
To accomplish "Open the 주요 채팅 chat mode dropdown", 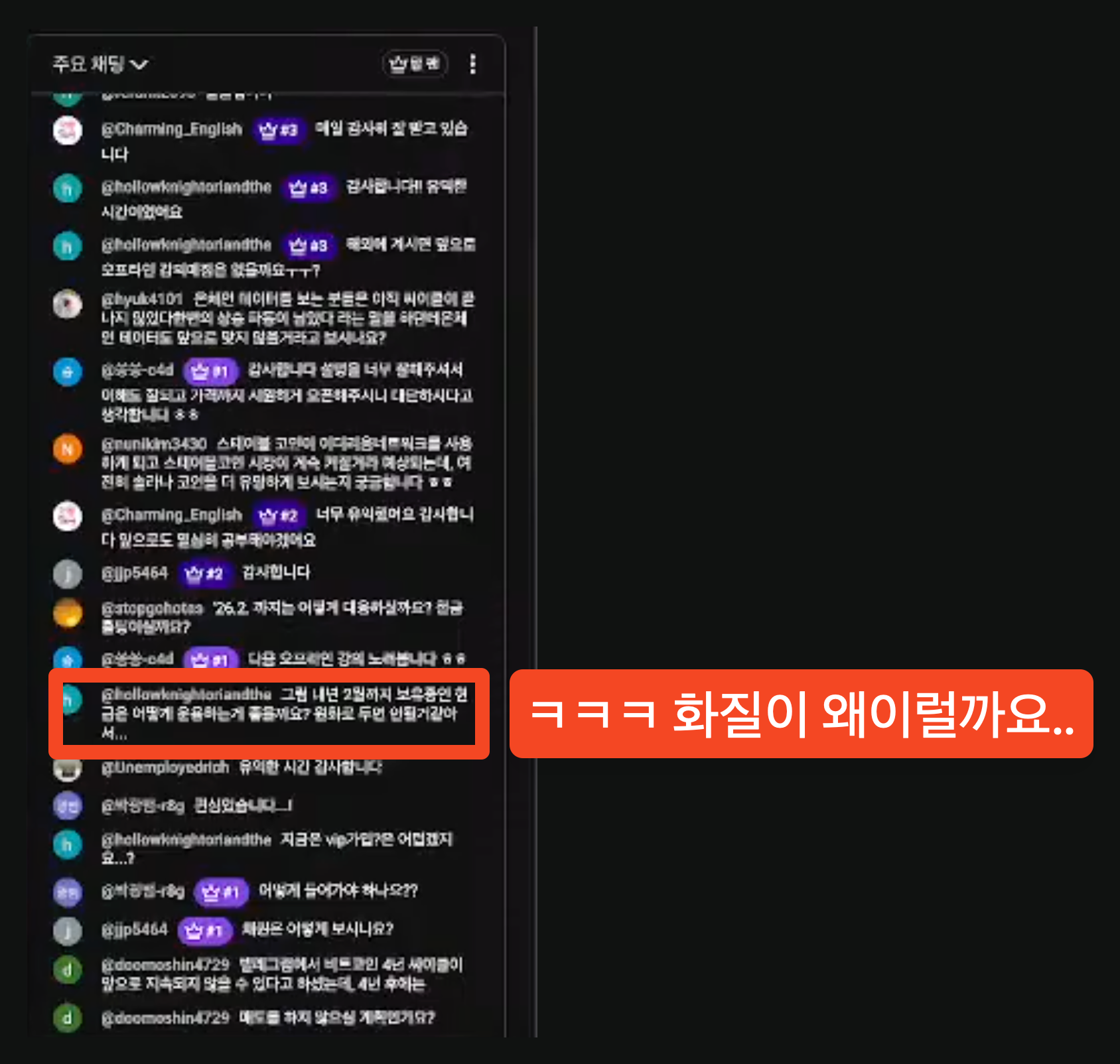I will point(100,64).
